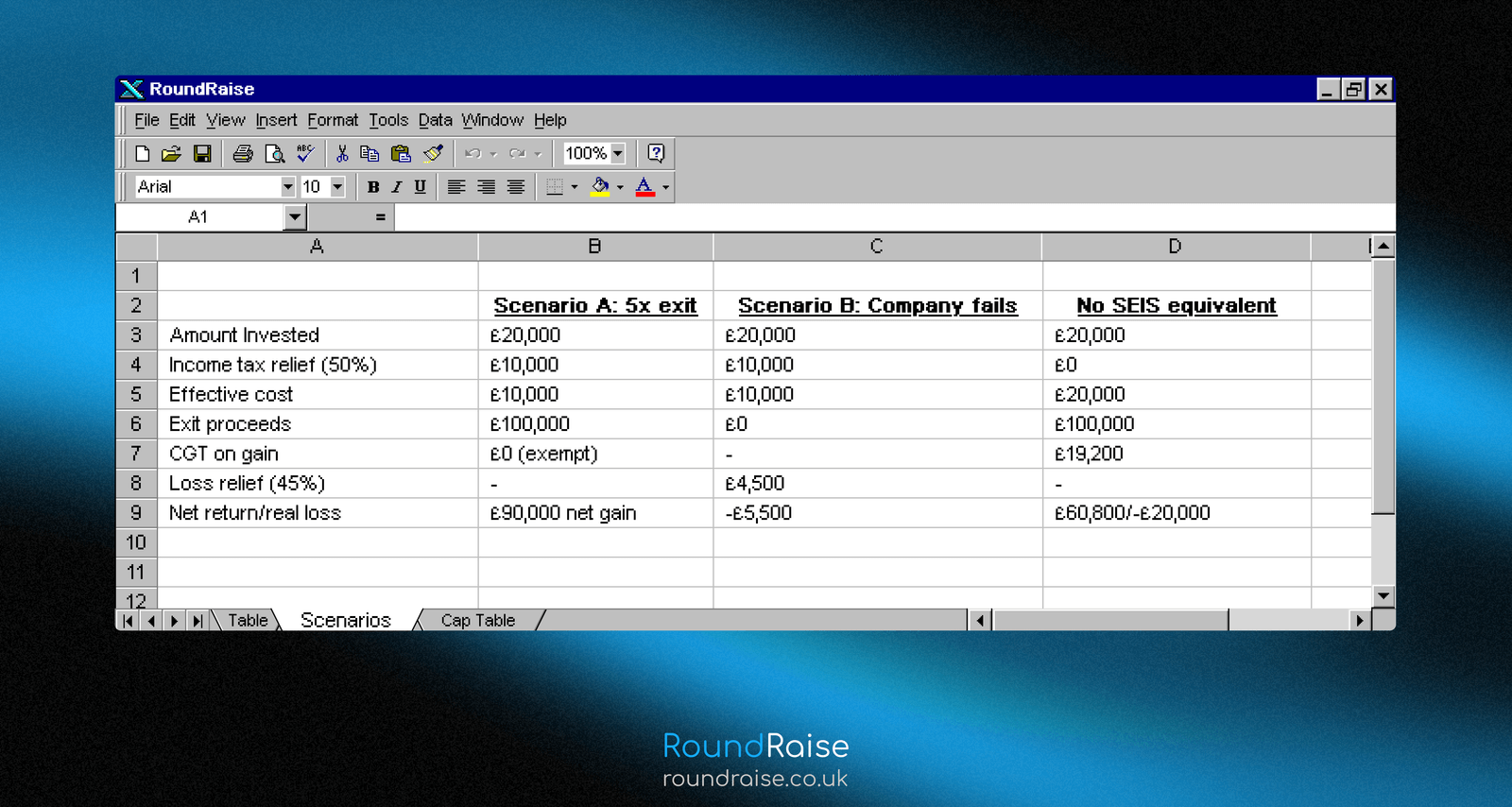Viewport: 1512px width, 807px height.
Task: Jump to the first sheet tab arrow
Action: point(128,621)
